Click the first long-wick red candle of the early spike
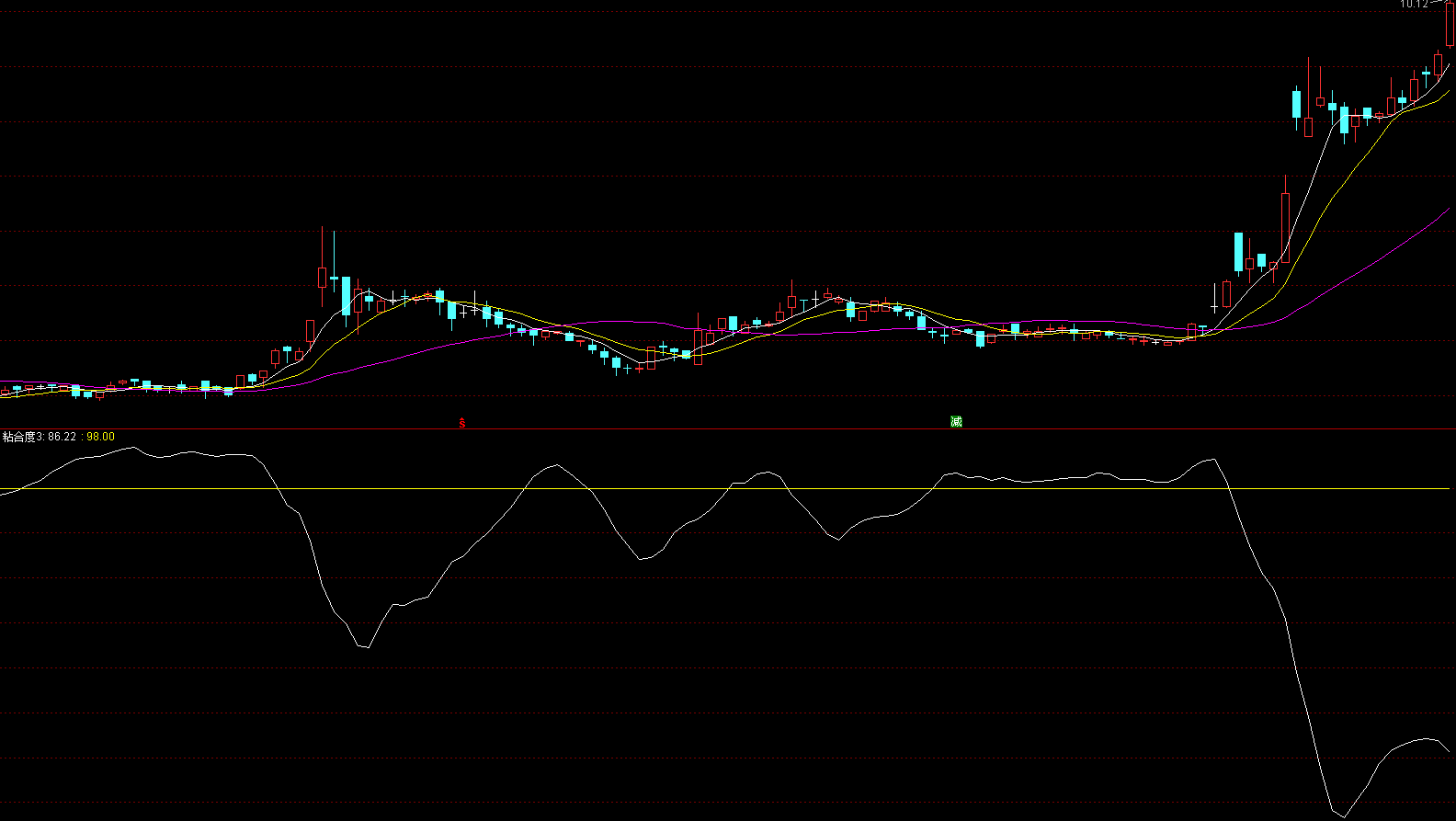Image resolution: width=1456 pixels, height=821 pixels. tap(322, 276)
